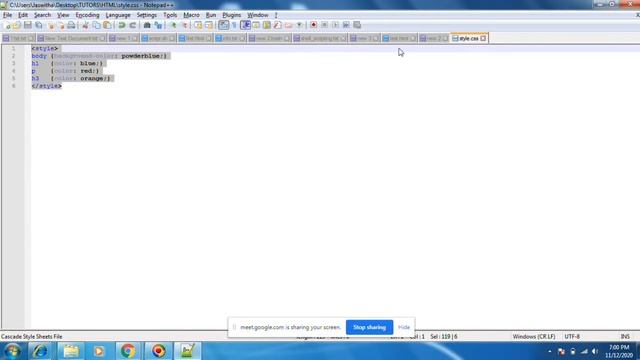Undo the last action via toolbar
The image size is (640, 360).
pyautogui.click(x=122, y=25)
